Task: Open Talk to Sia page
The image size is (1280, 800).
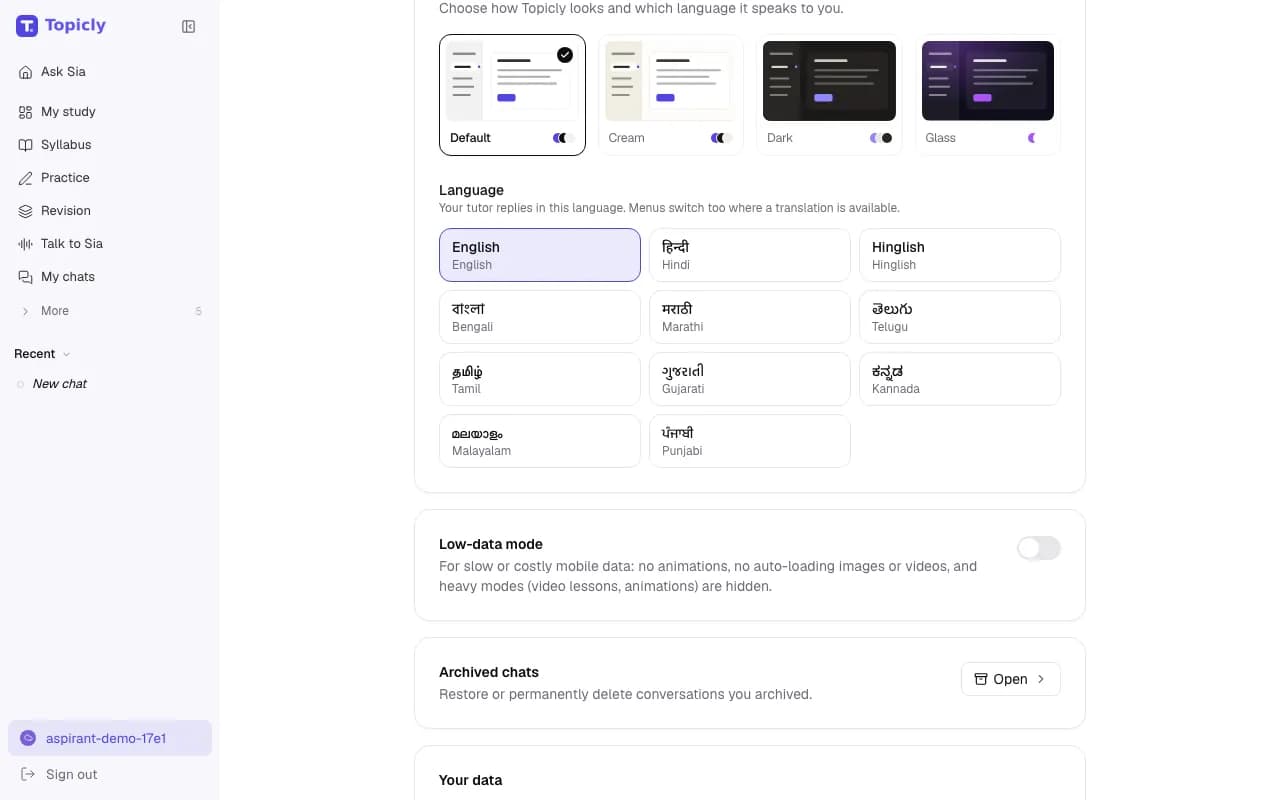Action: pos(110,244)
